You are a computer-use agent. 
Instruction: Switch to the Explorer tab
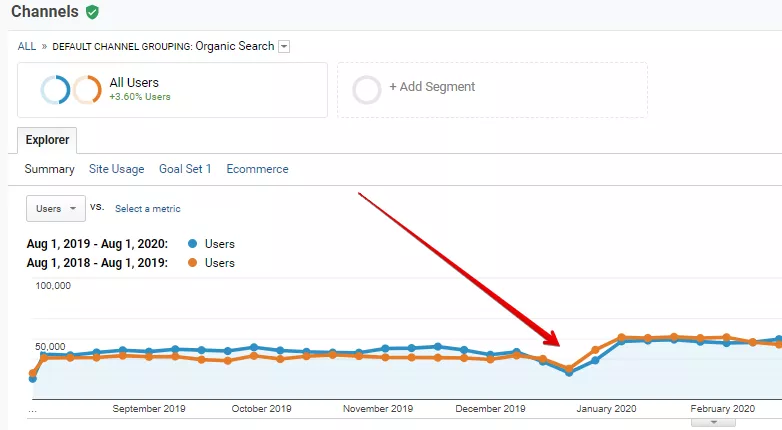coord(47,140)
